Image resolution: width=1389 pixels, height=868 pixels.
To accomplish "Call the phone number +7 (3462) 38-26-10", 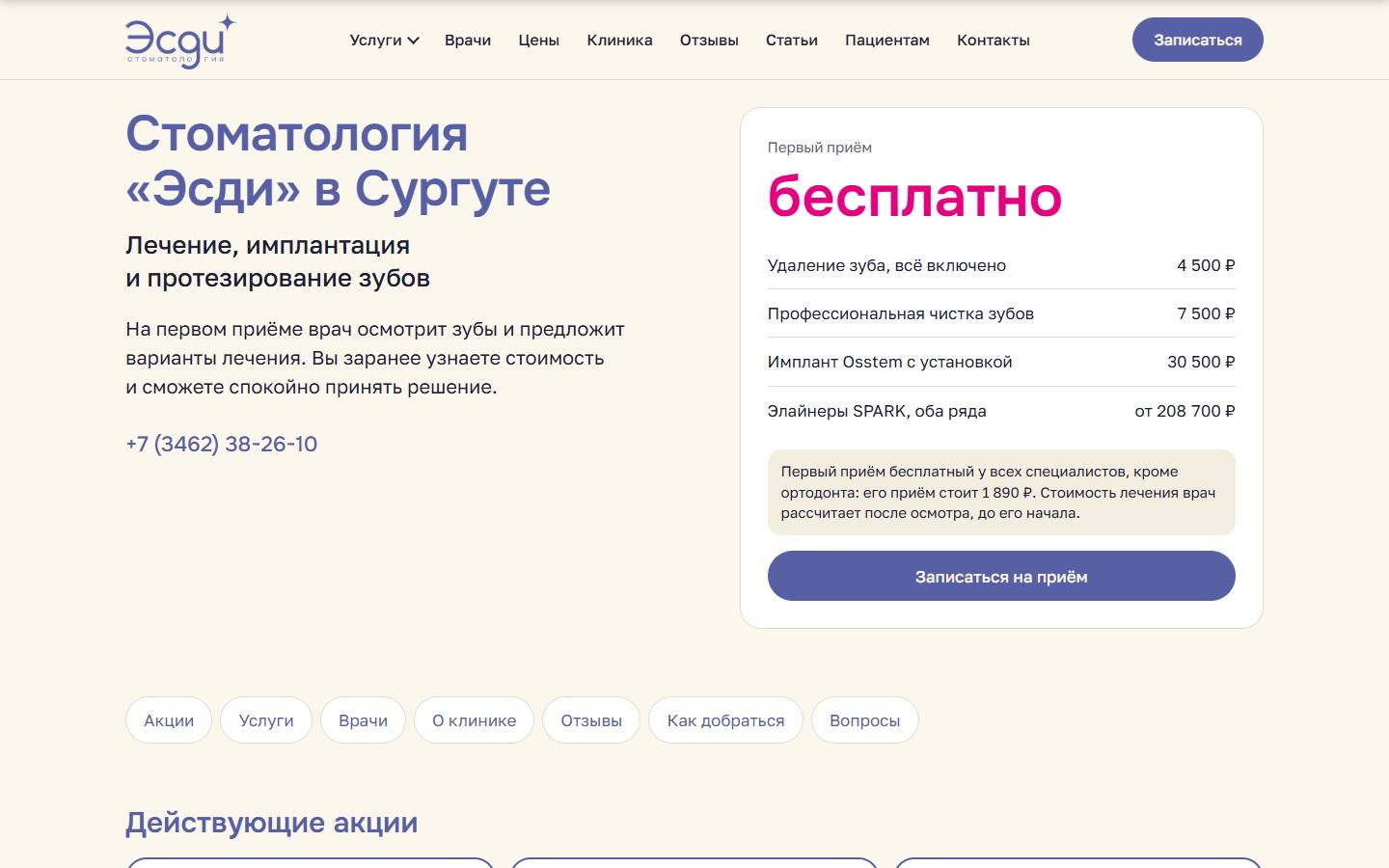I will (222, 444).
